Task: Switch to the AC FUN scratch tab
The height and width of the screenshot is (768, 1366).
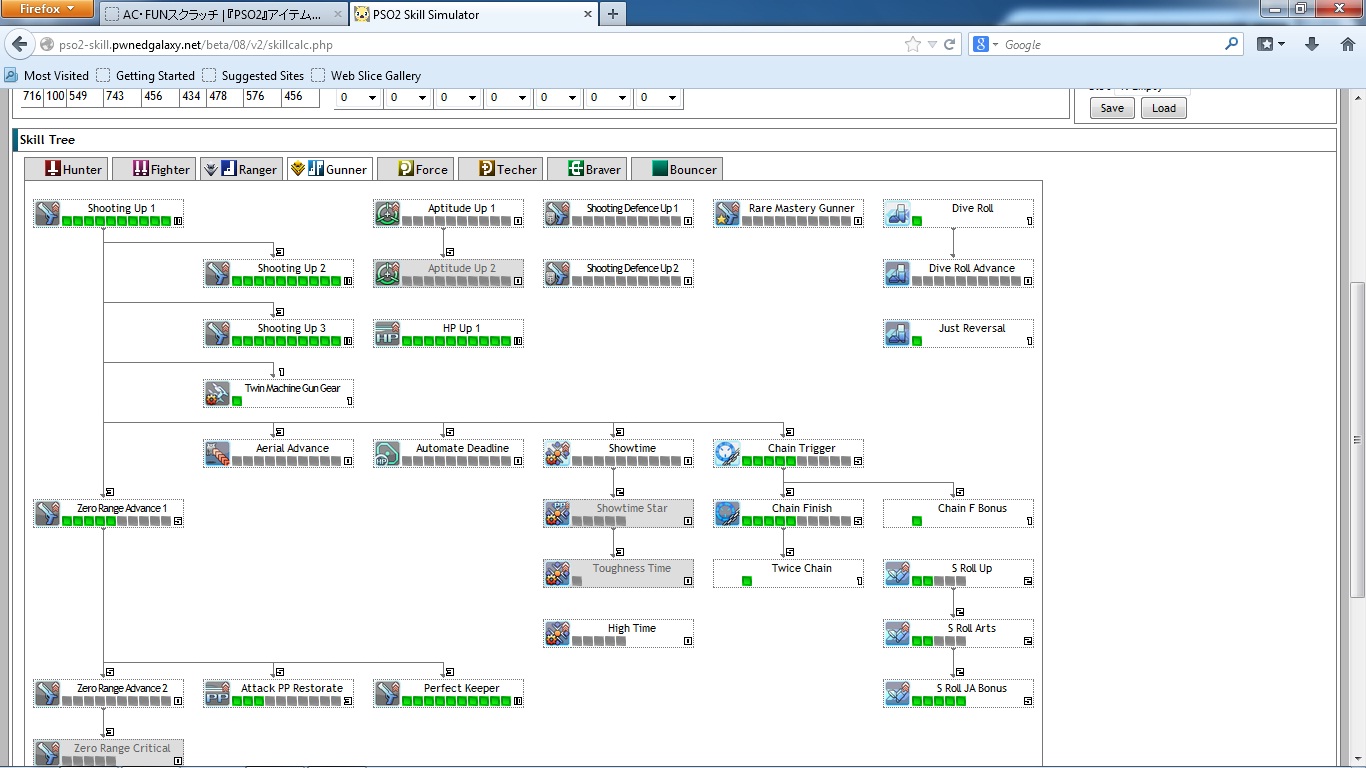Action: 224,14
